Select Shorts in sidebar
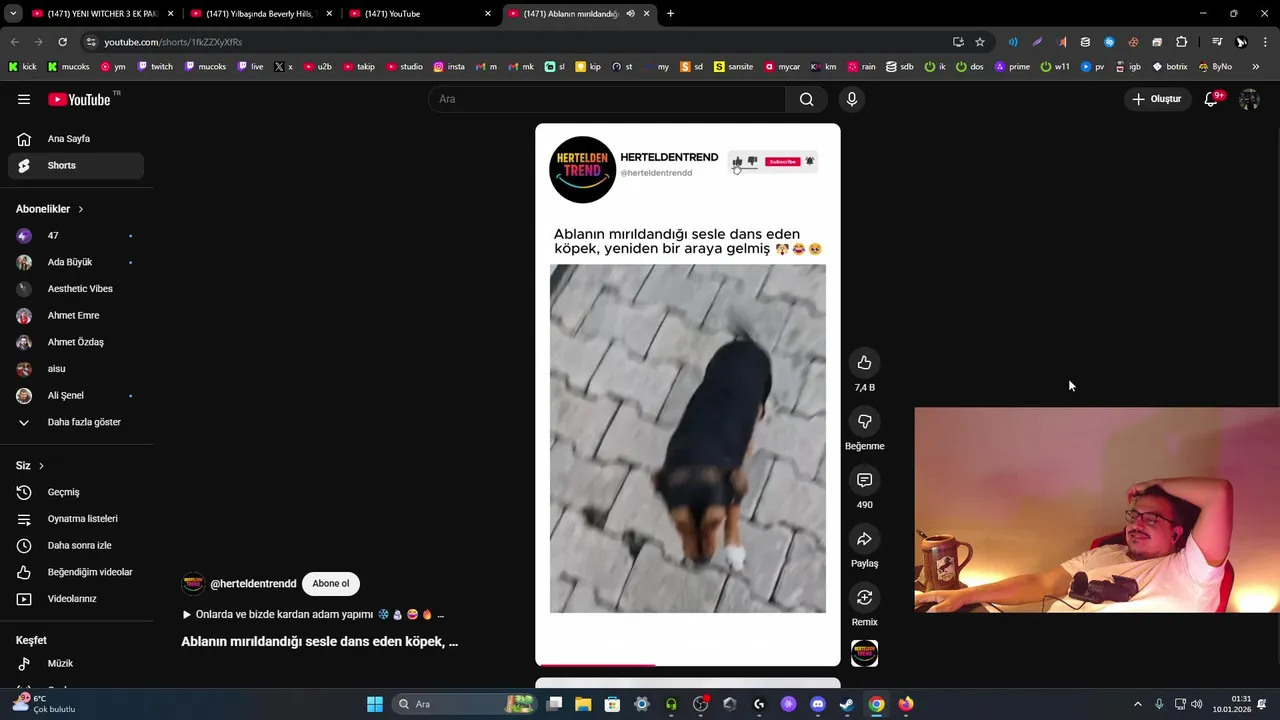This screenshot has height=720, width=1280. (76, 165)
